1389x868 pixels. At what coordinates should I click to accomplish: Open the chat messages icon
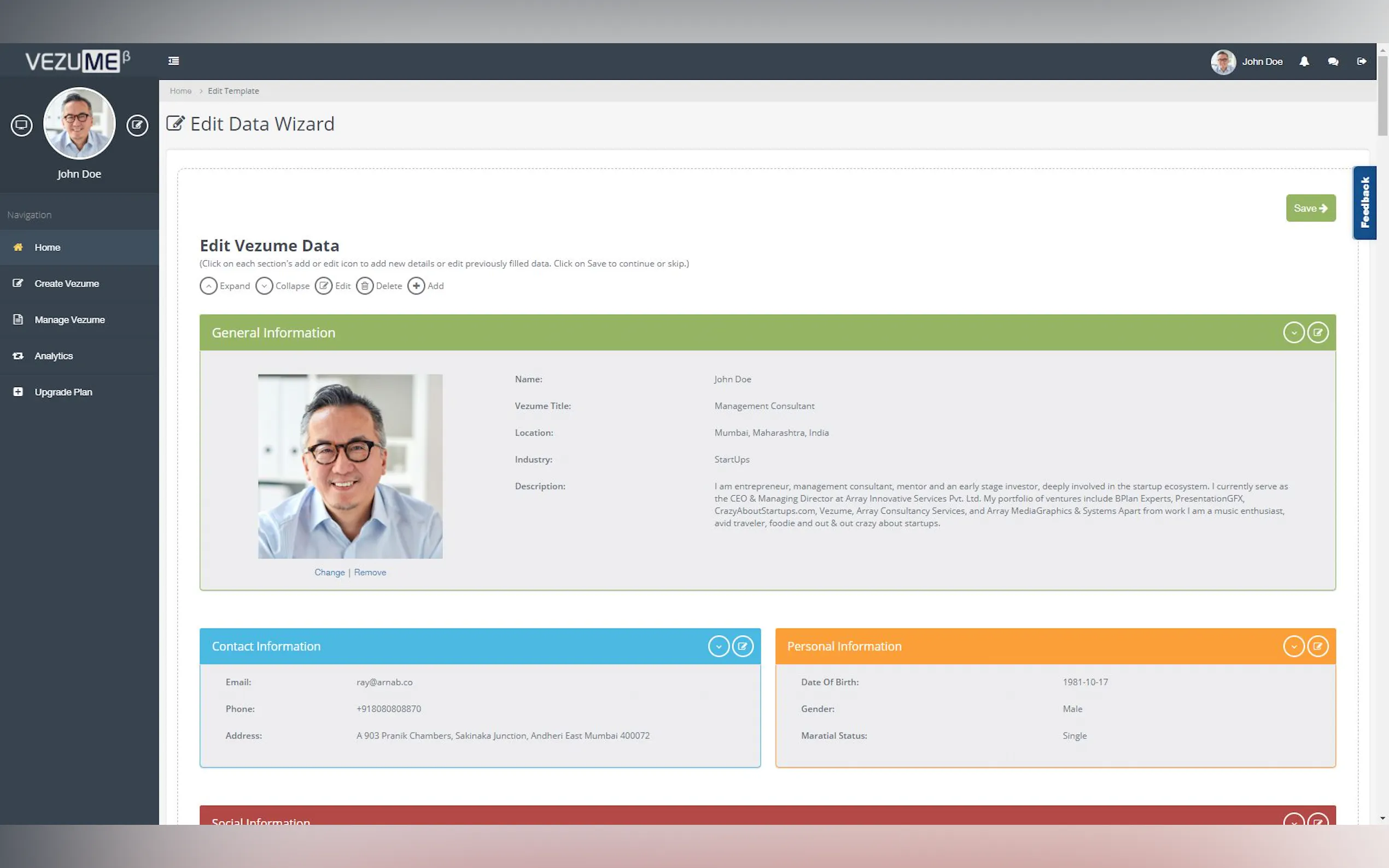[x=1333, y=61]
